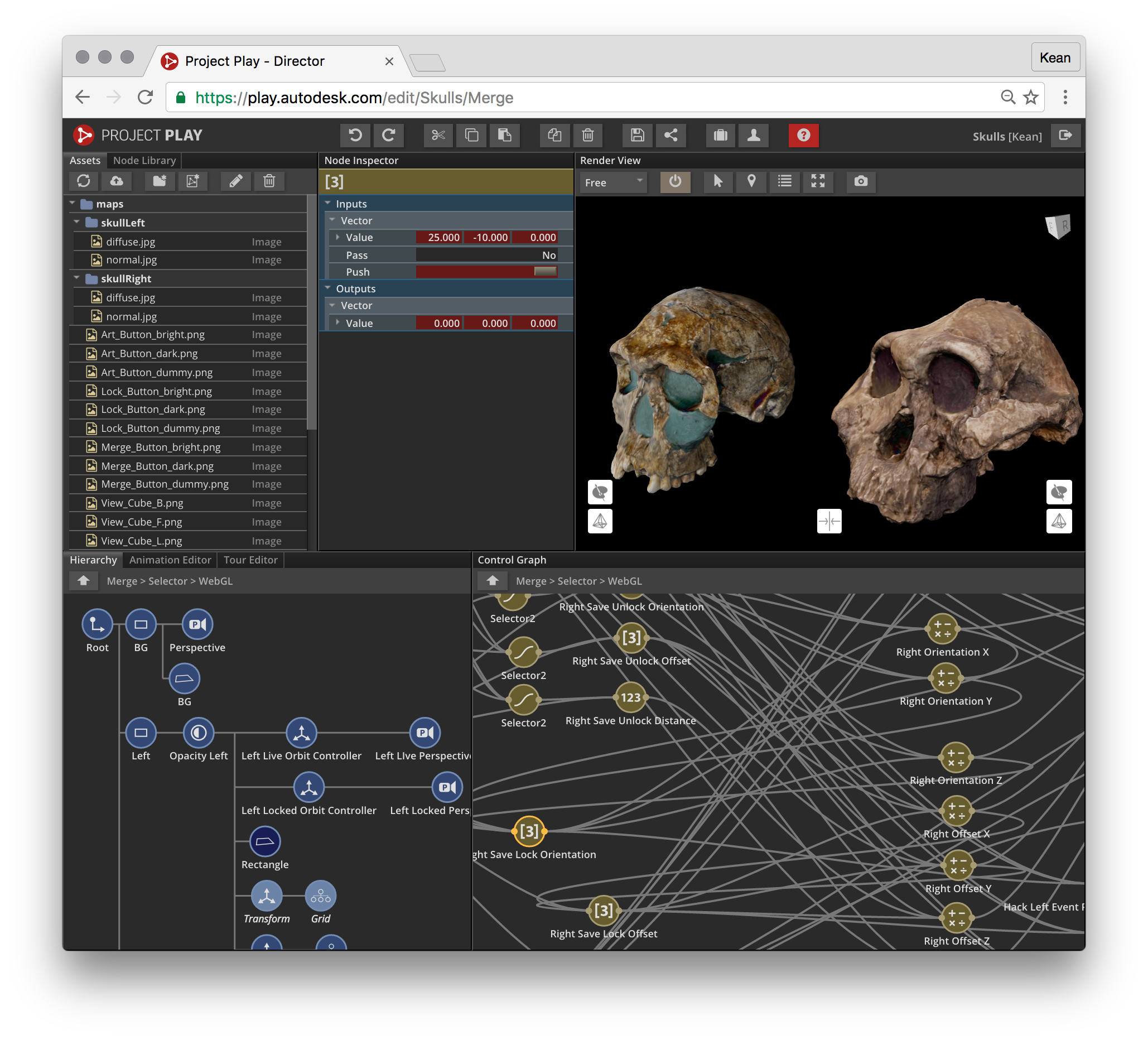
Task: Click the cloud upload icon in Assets panel
Action: pos(117,181)
